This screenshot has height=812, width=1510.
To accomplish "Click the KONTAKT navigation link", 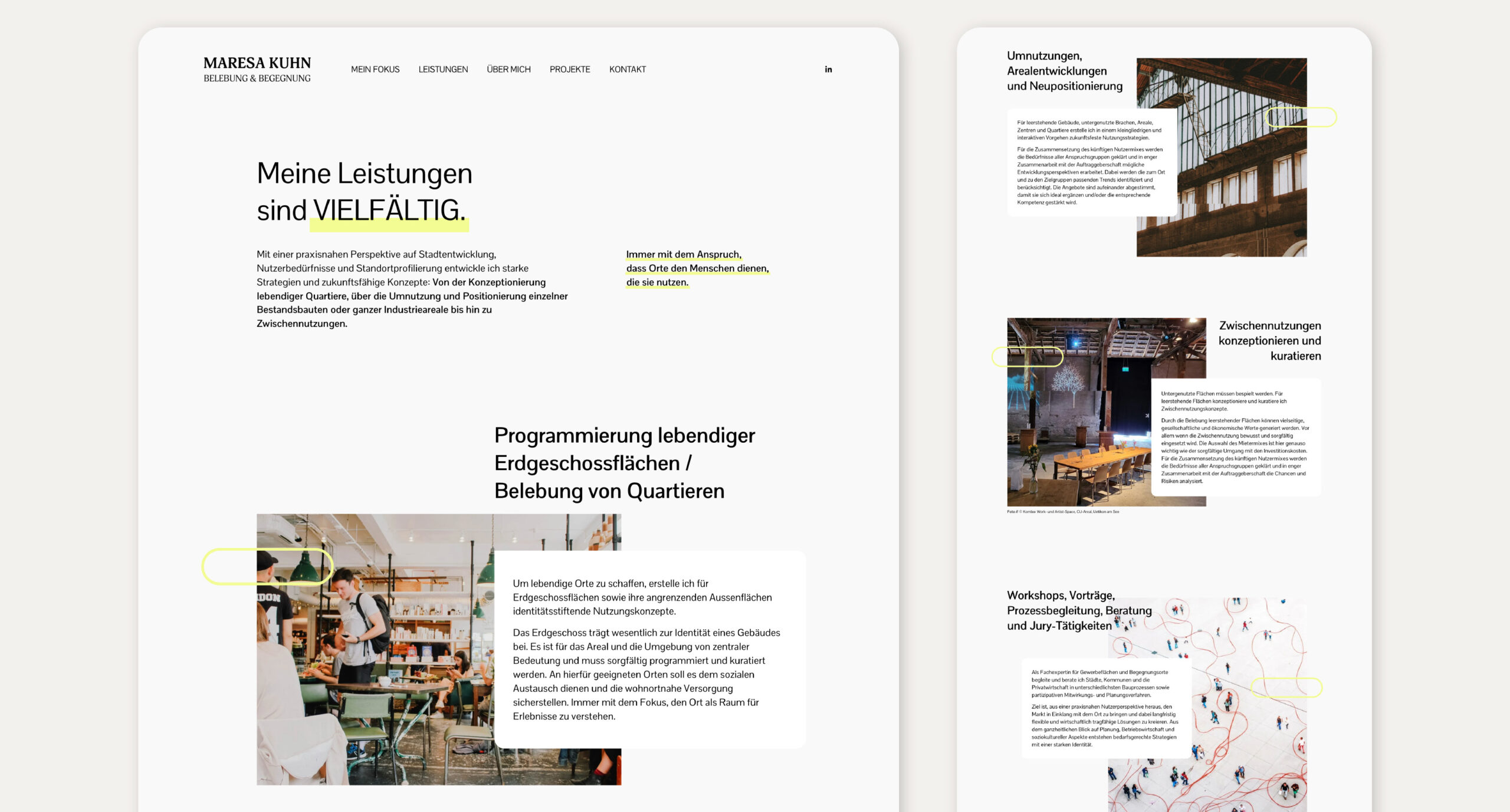I will (x=628, y=70).
